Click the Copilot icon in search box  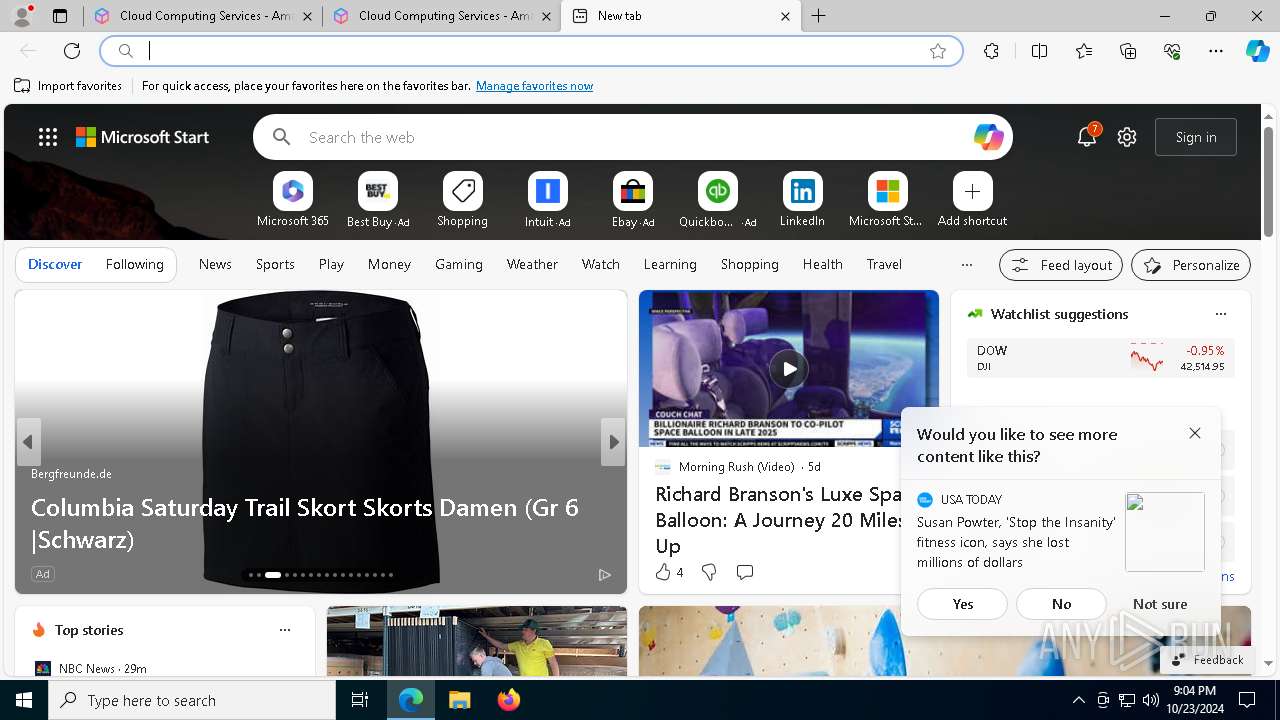coord(988,137)
